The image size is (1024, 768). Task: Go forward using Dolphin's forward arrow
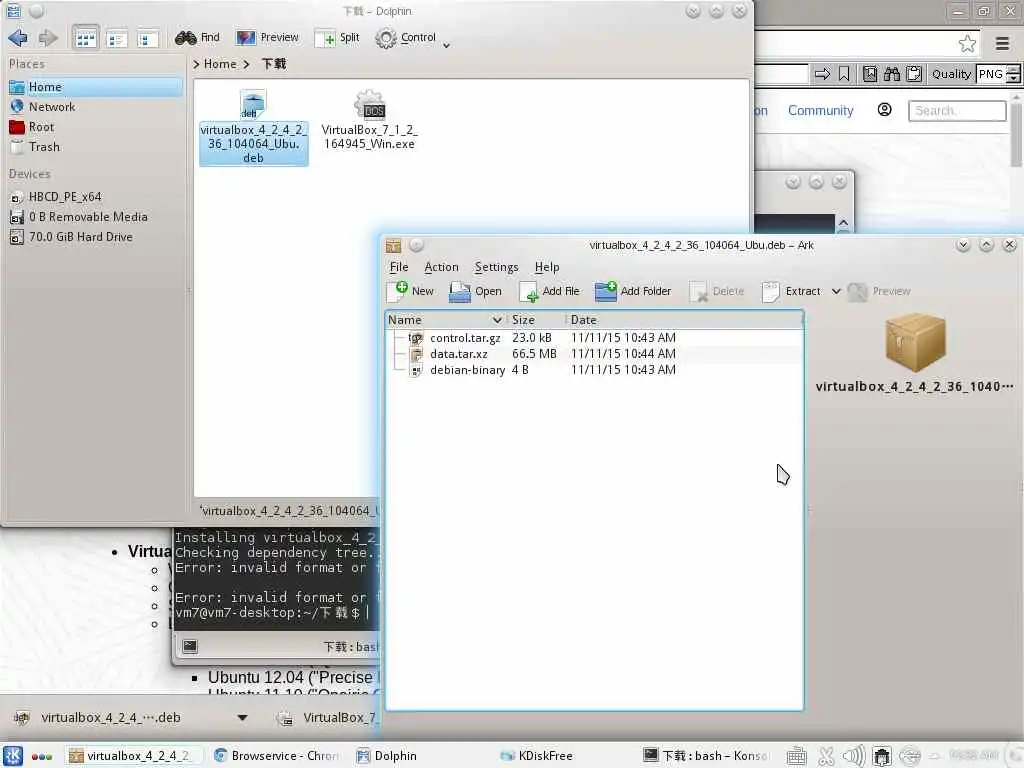48,38
